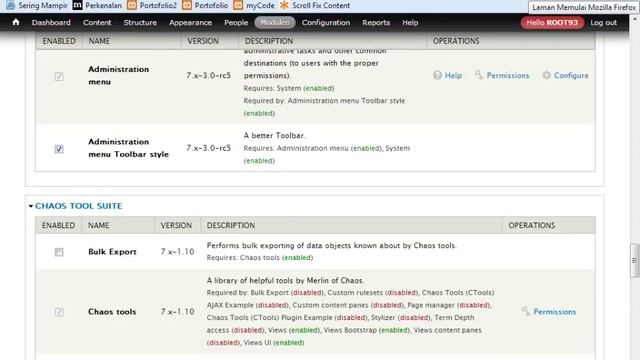The width and height of the screenshot is (640, 360).
Task: Select Administration menu Toolbar style name
Action: tap(129, 148)
